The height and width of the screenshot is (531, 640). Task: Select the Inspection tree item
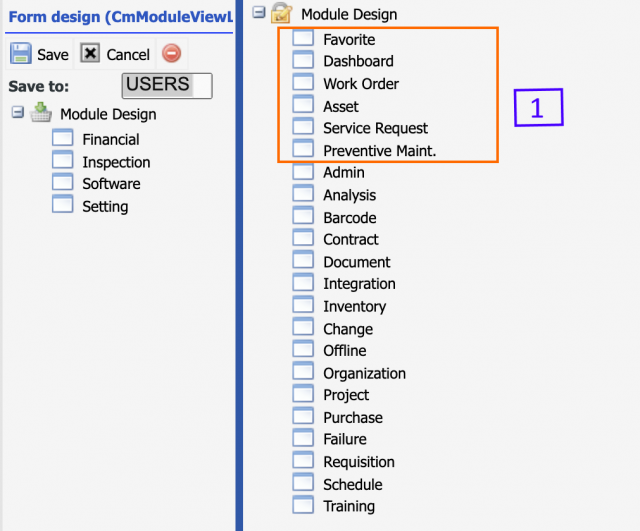click(116, 162)
